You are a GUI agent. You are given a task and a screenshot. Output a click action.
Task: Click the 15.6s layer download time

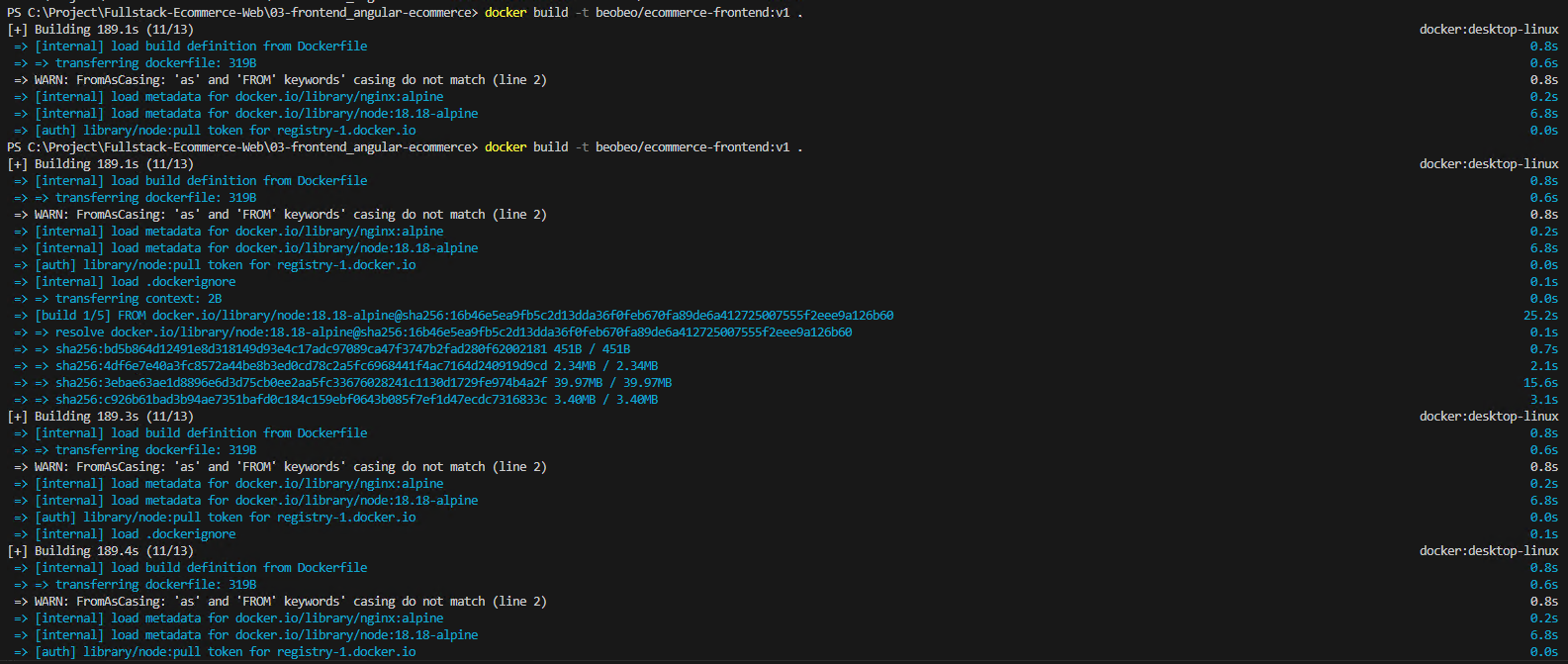coord(1540,383)
